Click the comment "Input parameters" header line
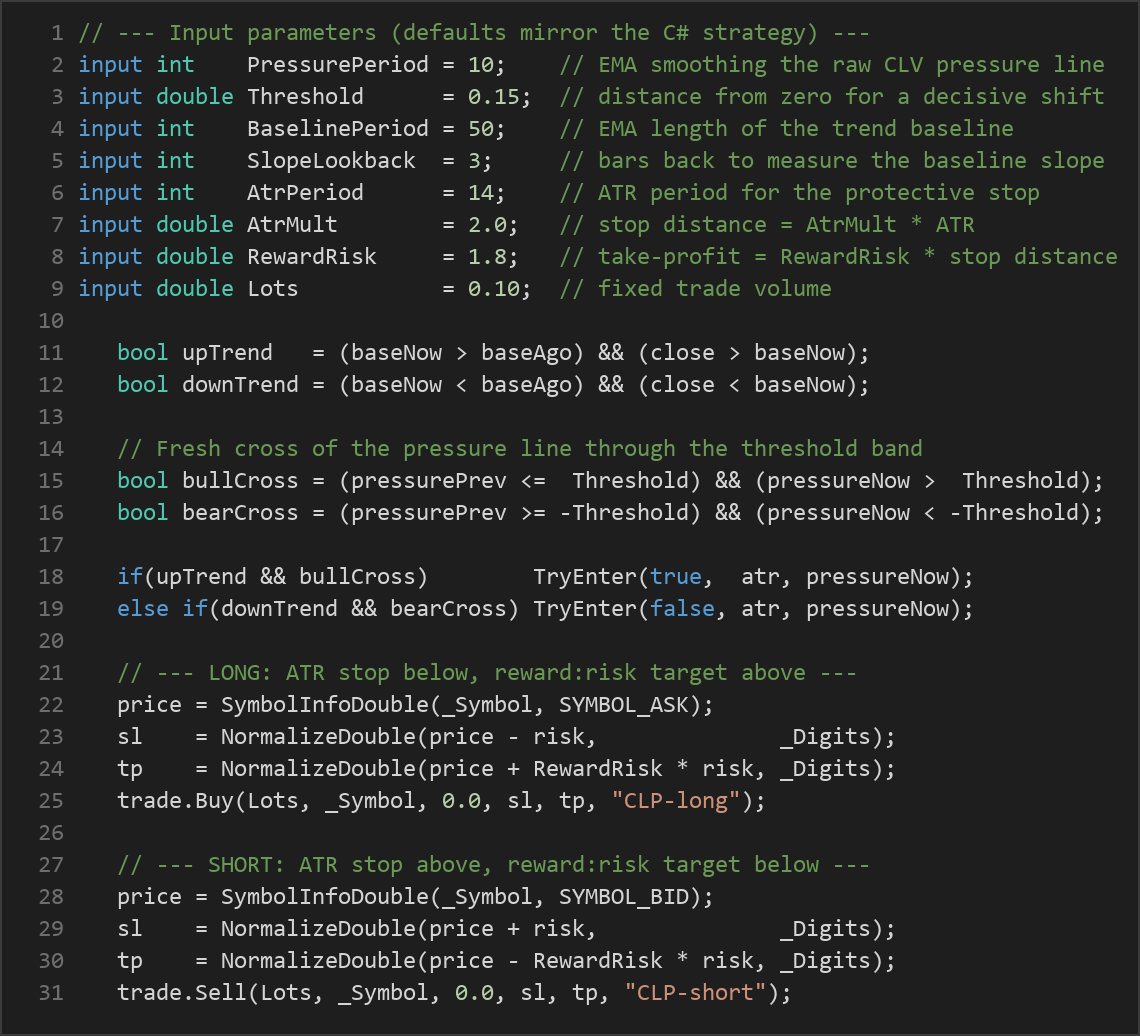This screenshot has height=1036, width=1140. [474, 33]
